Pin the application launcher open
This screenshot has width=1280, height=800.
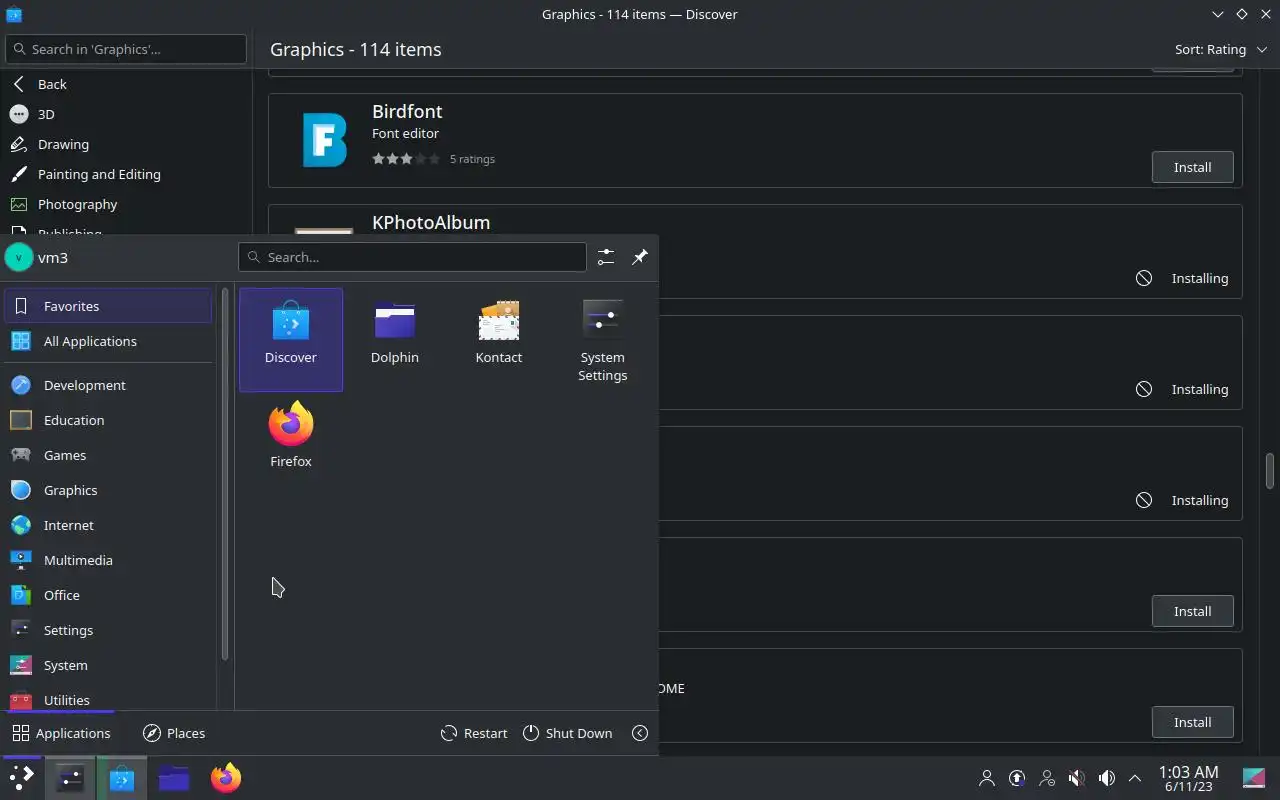pyautogui.click(x=640, y=257)
